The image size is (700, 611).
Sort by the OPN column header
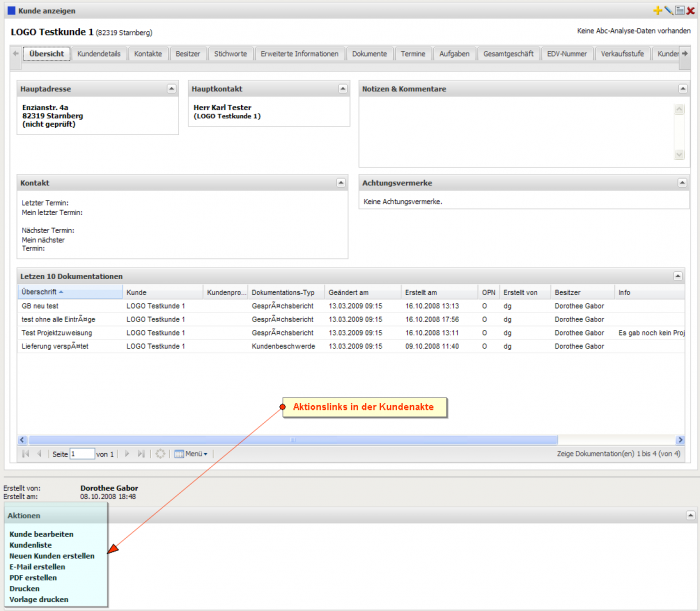click(489, 292)
